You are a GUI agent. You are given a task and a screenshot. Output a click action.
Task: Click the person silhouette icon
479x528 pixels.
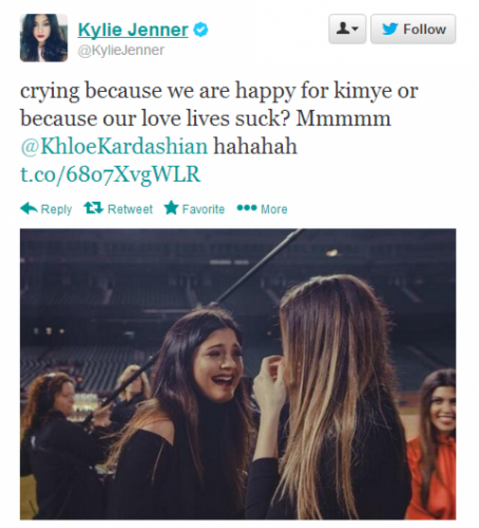343,29
